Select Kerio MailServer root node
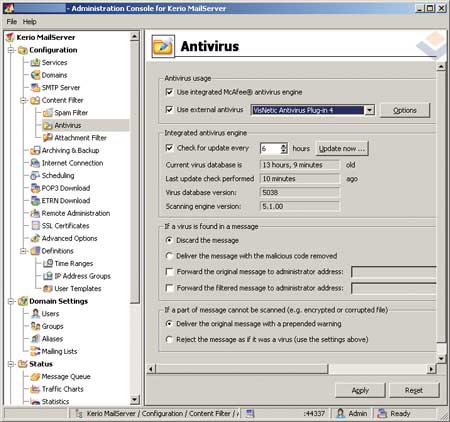The image size is (450, 422). [46, 37]
